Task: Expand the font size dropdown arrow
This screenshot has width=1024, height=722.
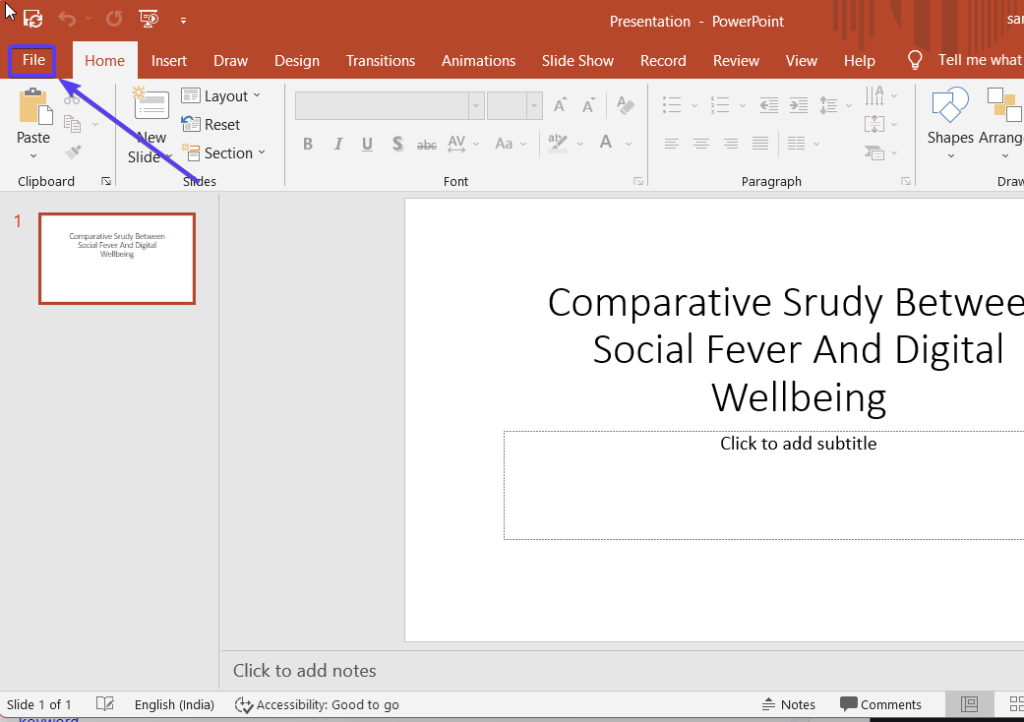Action: click(x=534, y=106)
